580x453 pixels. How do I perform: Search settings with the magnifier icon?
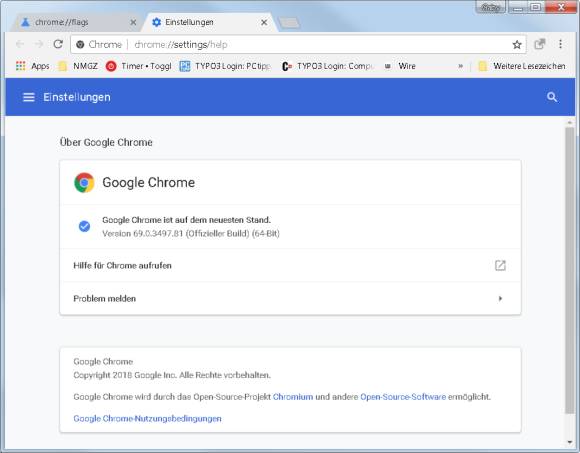552,97
